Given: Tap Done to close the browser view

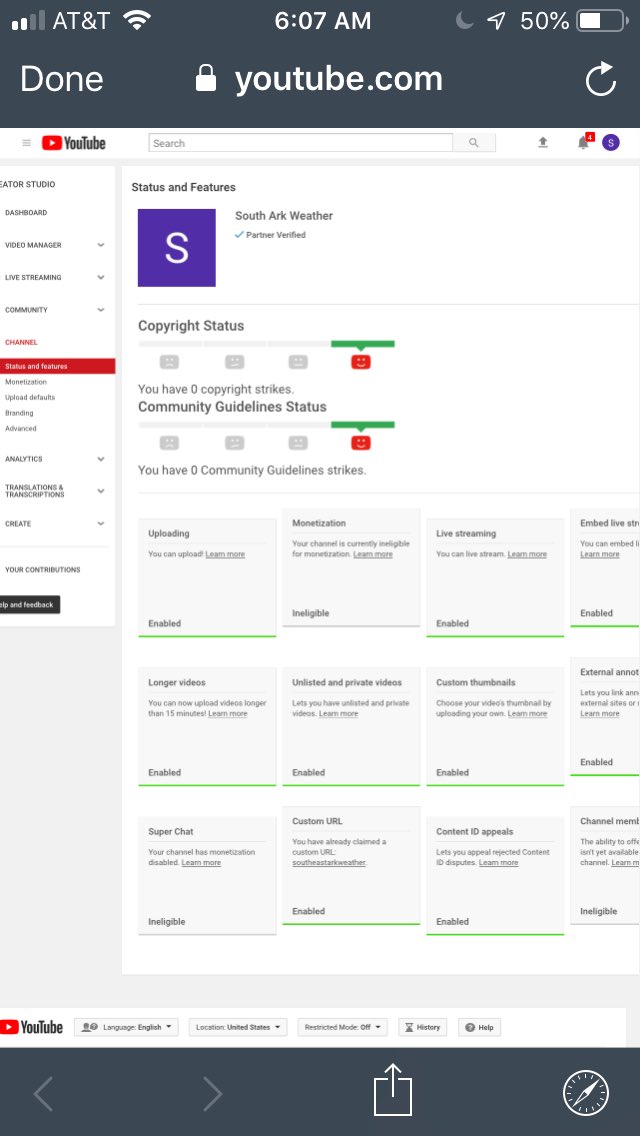Looking at the screenshot, I should pos(62,79).
